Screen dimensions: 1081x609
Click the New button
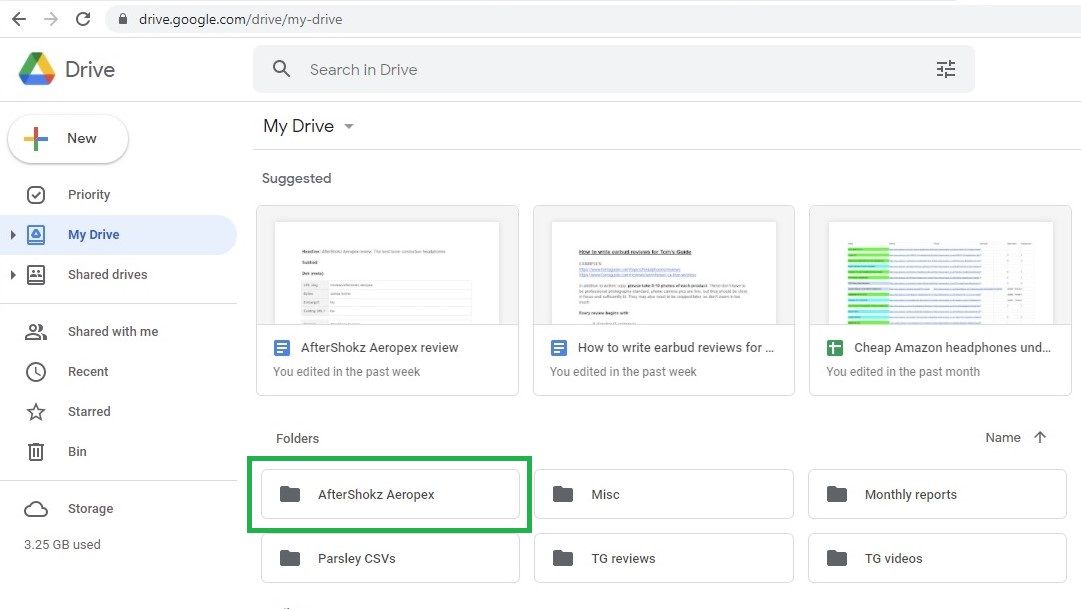[67, 138]
